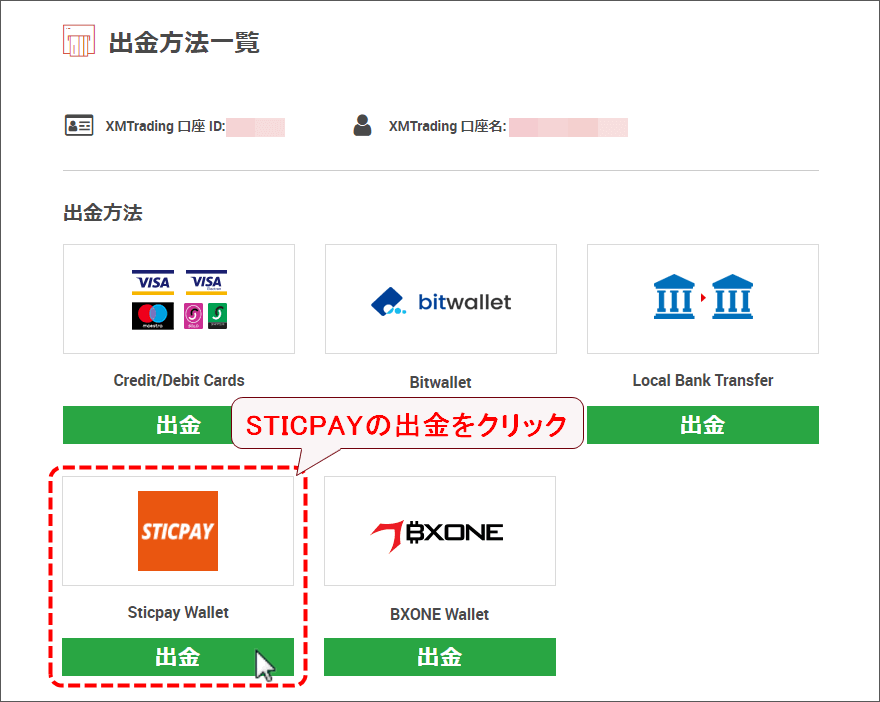The image size is (880, 702).
Task: Select the bitwallet logo tile
Action: pyautogui.click(x=441, y=299)
